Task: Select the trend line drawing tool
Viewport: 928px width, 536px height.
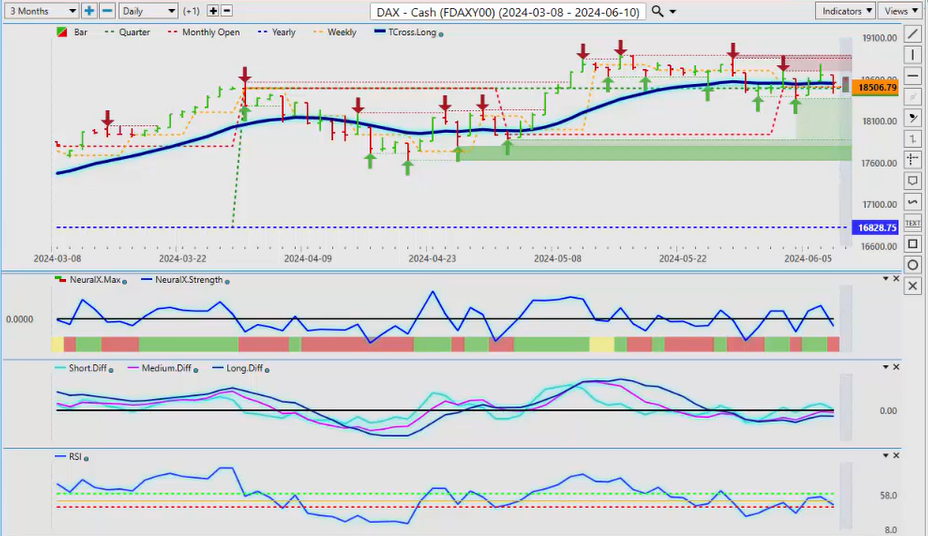Action: click(x=913, y=34)
